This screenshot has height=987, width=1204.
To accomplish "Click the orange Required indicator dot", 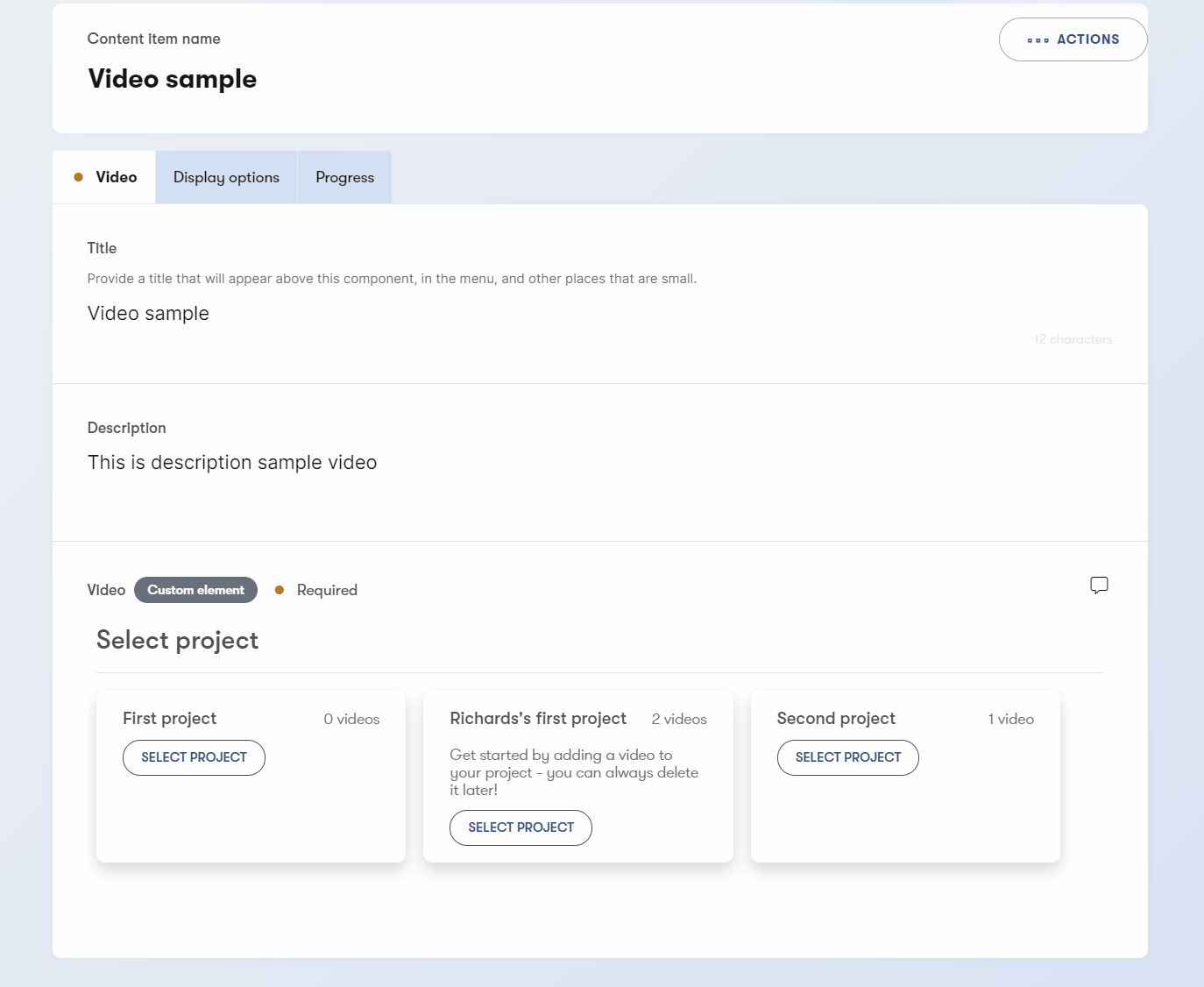I will click(x=280, y=590).
